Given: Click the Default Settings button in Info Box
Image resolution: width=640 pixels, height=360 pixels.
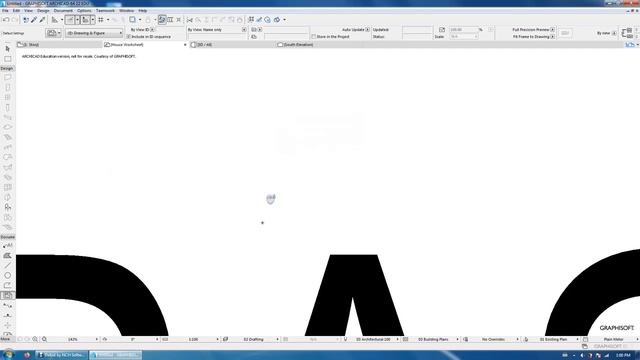Looking at the screenshot, I should [x=13, y=33].
